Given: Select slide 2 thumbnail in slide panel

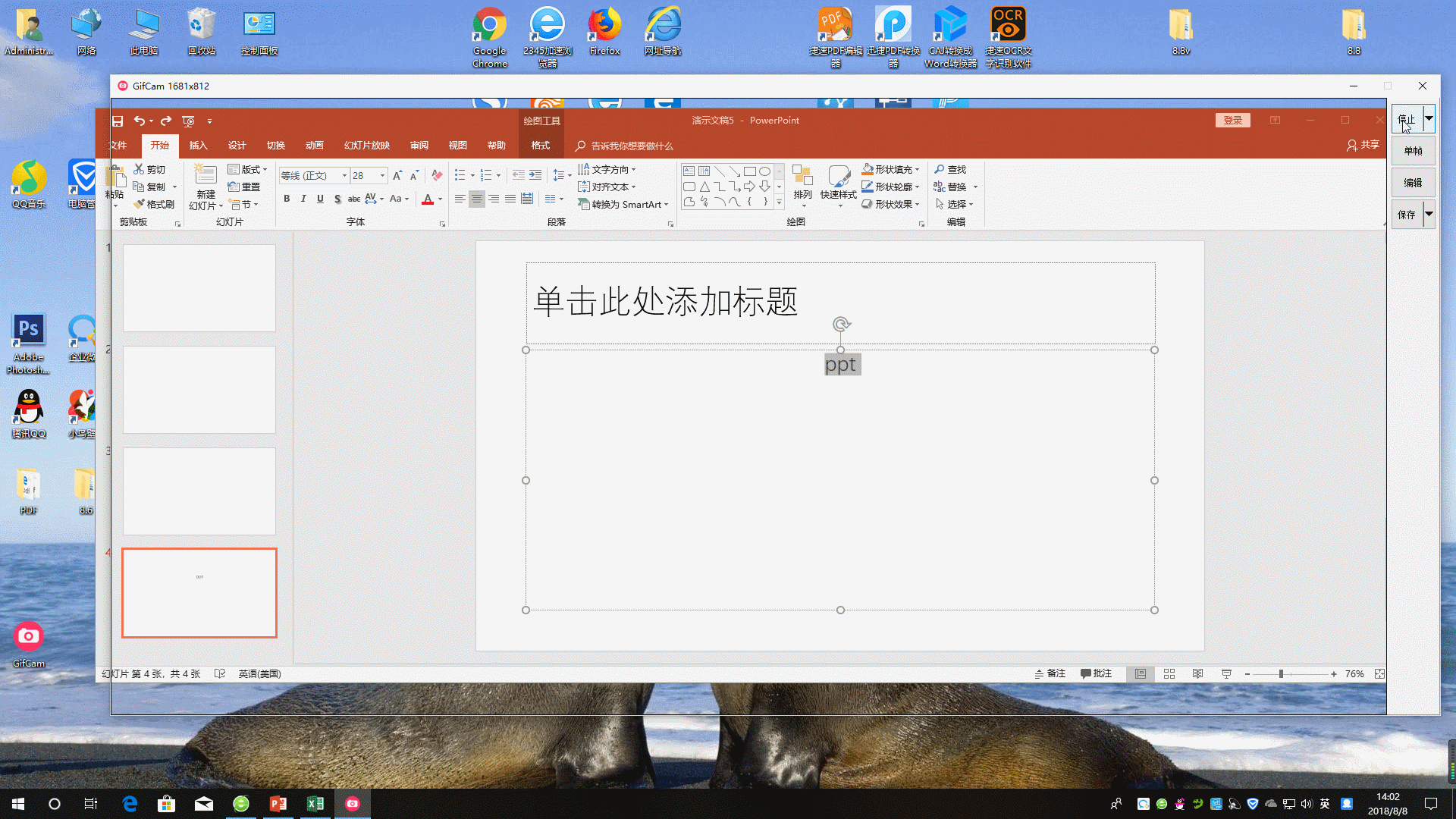Looking at the screenshot, I should (x=199, y=390).
